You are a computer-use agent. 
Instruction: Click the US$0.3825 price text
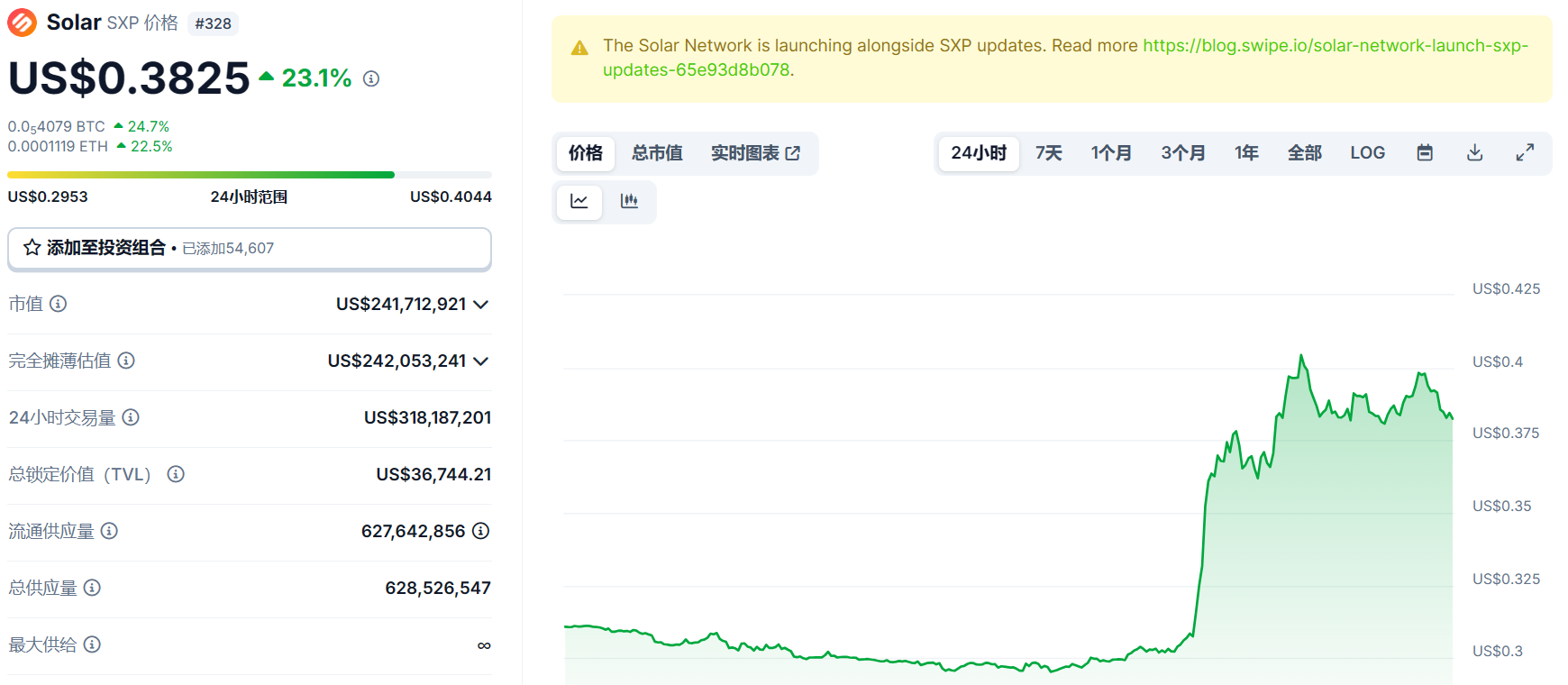click(129, 78)
